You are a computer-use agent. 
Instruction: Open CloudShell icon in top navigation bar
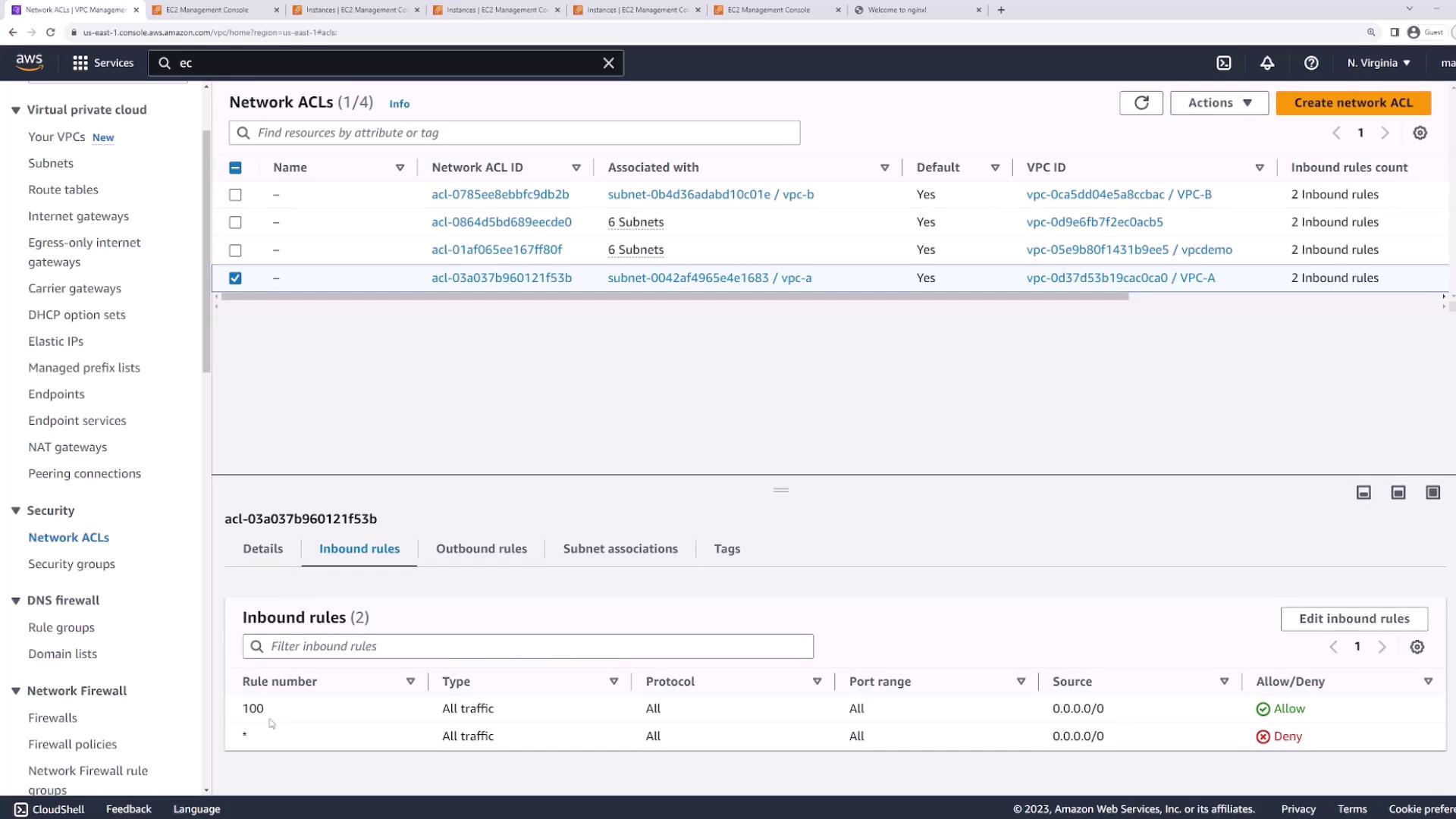[1224, 63]
